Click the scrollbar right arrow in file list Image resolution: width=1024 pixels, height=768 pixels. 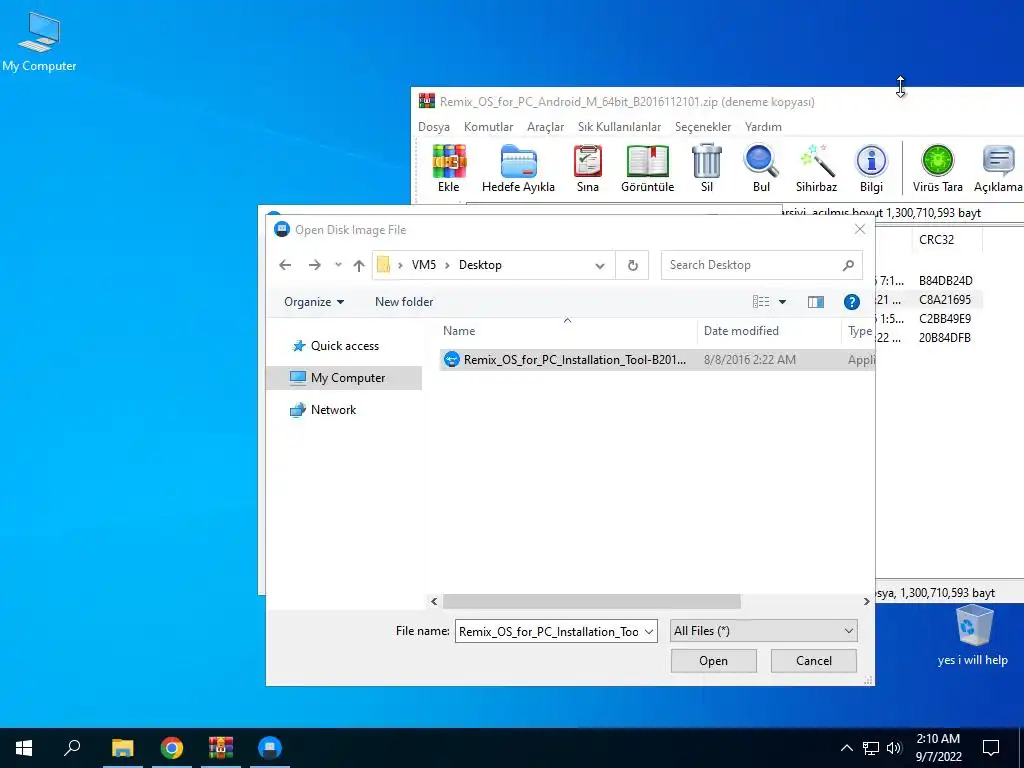click(x=867, y=601)
